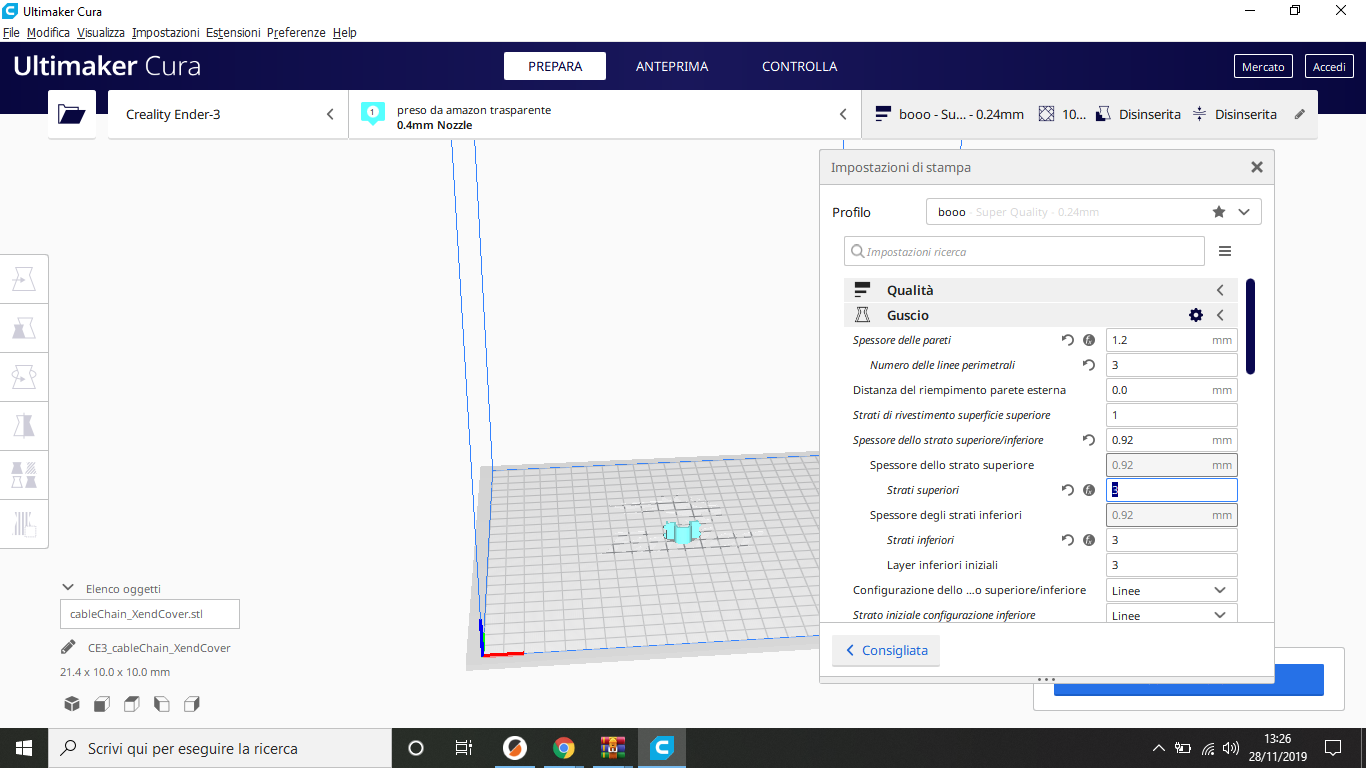Viewport: 1366px width, 768px height.
Task: Reset Strati inferiori value
Action: coord(1068,540)
